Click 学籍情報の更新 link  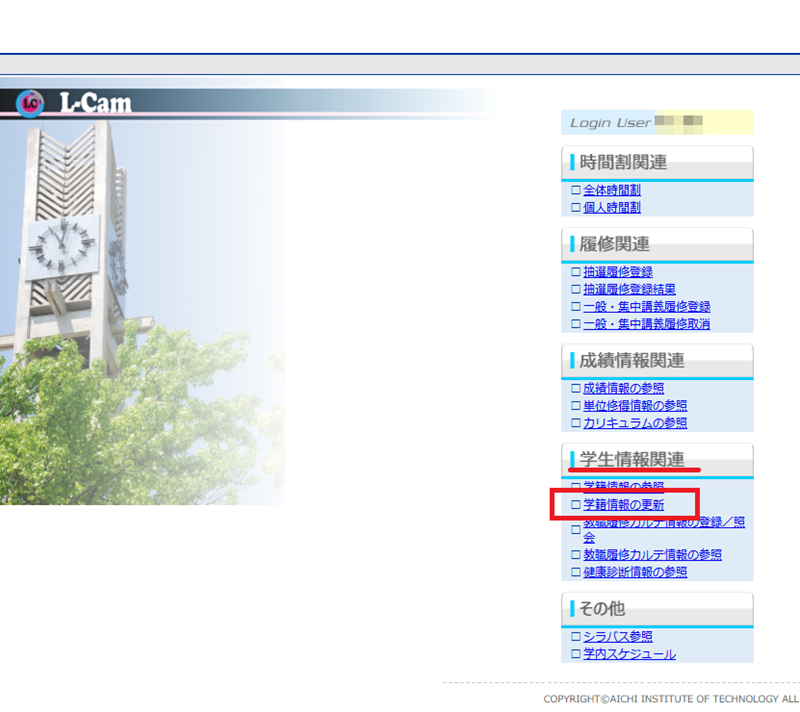coord(623,504)
